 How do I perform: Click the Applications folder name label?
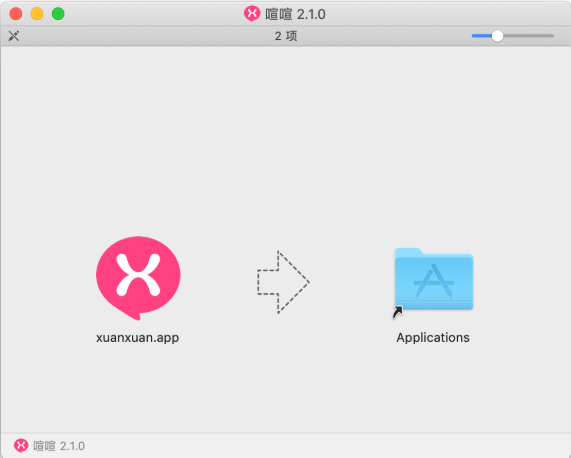433,338
